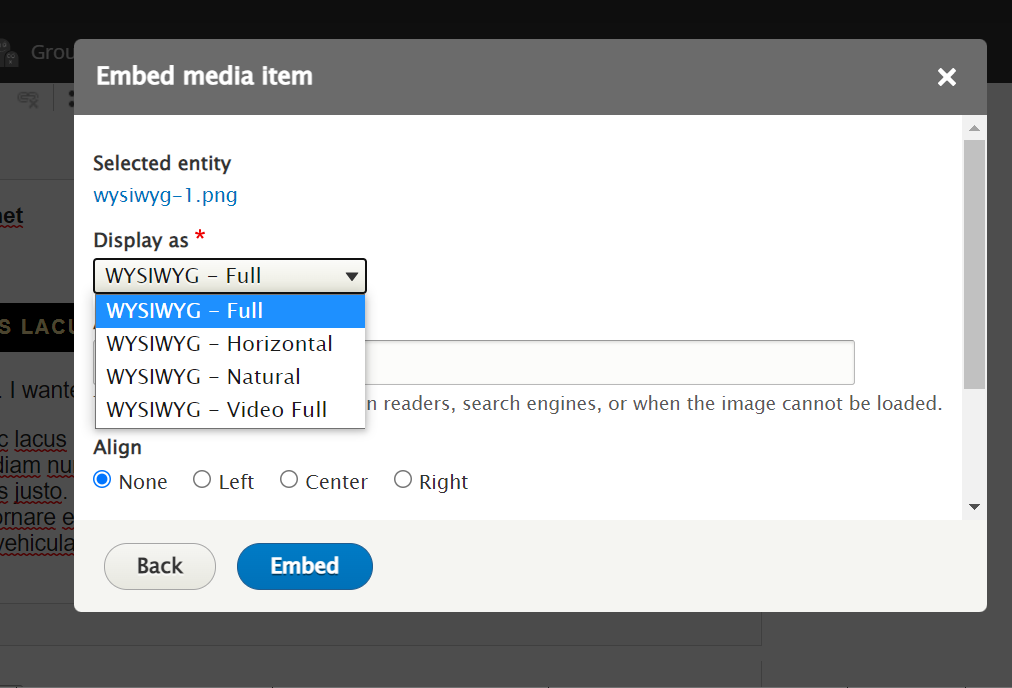
Task: Open the wysiwyg-1.png entity link
Action: [165, 195]
